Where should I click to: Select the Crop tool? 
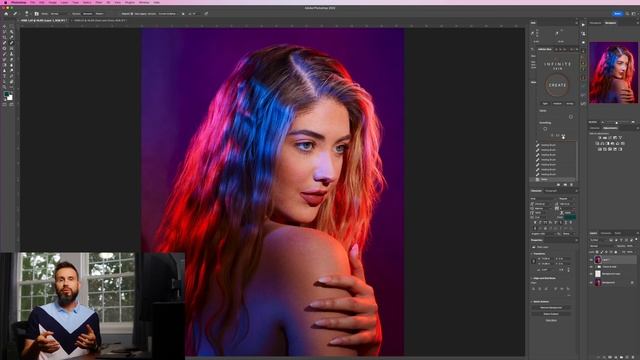pyautogui.click(x=4, y=37)
